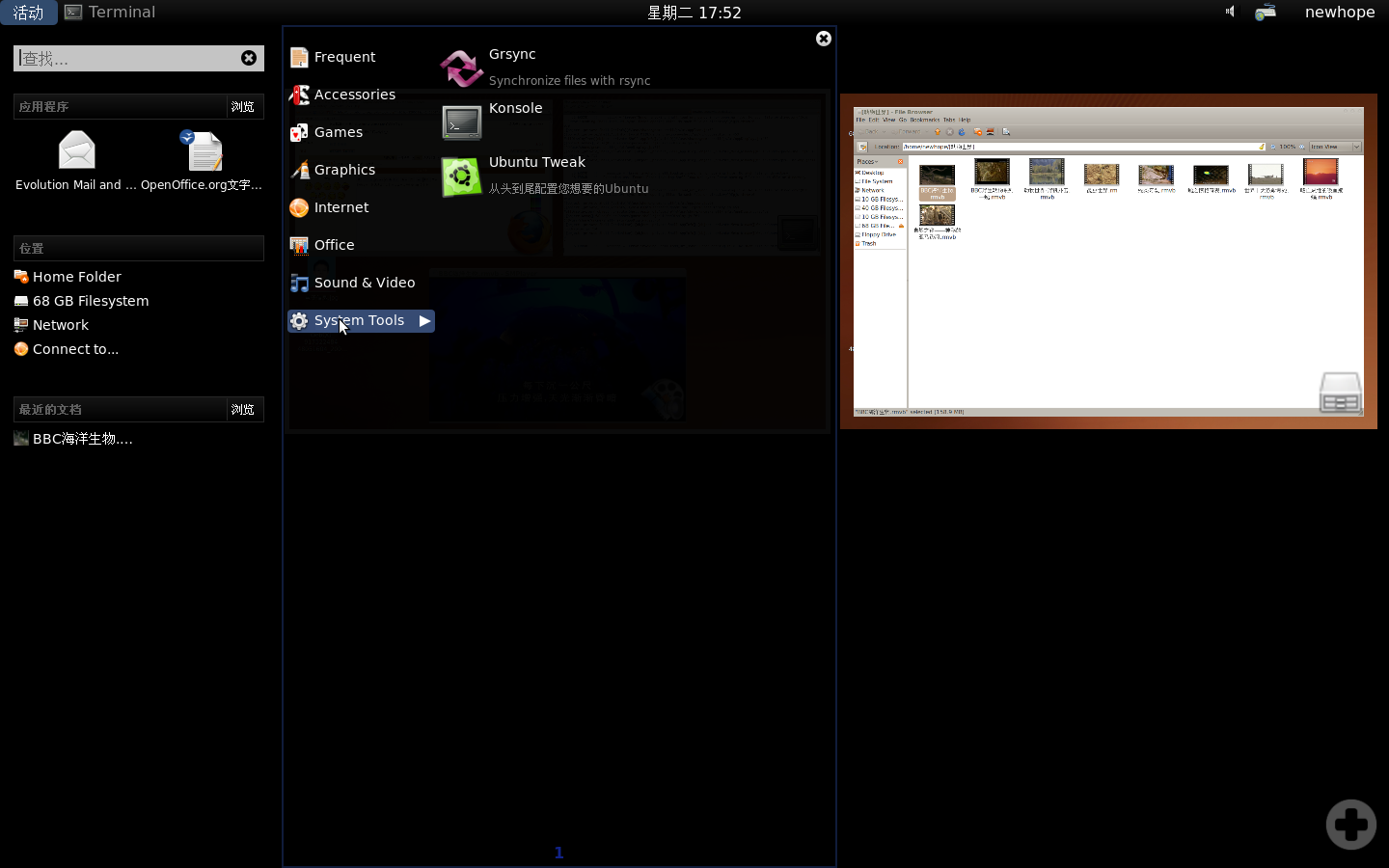1389x868 pixels.
Task: Browse applications with 浏览 button
Action: tap(243, 106)
